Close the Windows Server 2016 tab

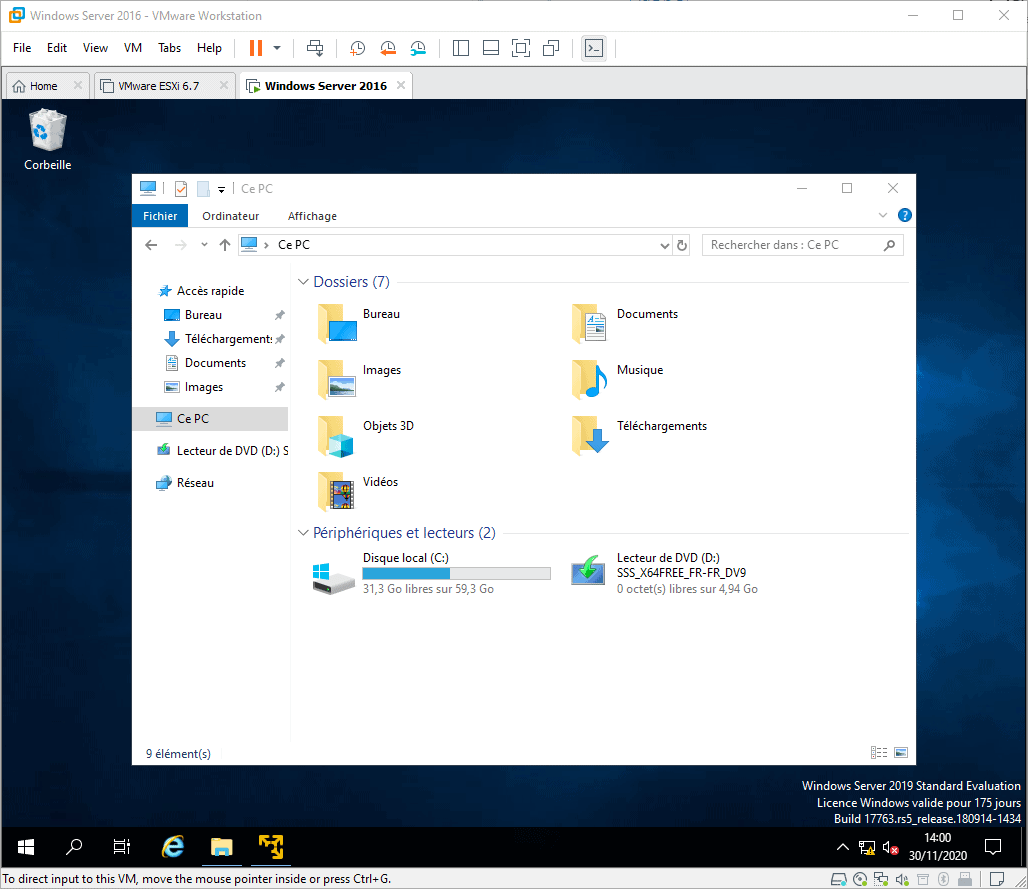(x=401, y=85)
